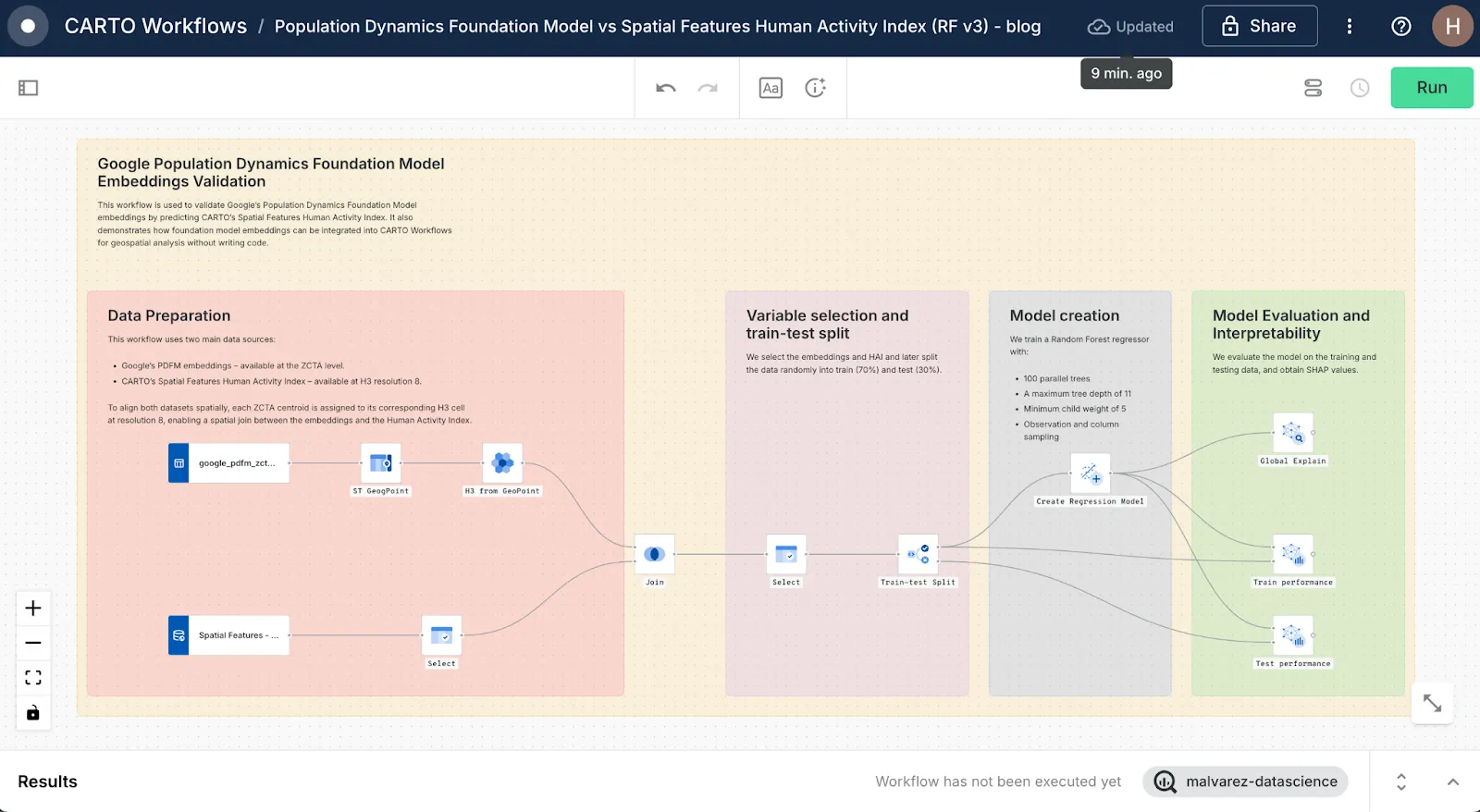This screenshot has height=812, width=1480.
Task: Open the more options kebab menu
Action: [x=1350, y=26]
